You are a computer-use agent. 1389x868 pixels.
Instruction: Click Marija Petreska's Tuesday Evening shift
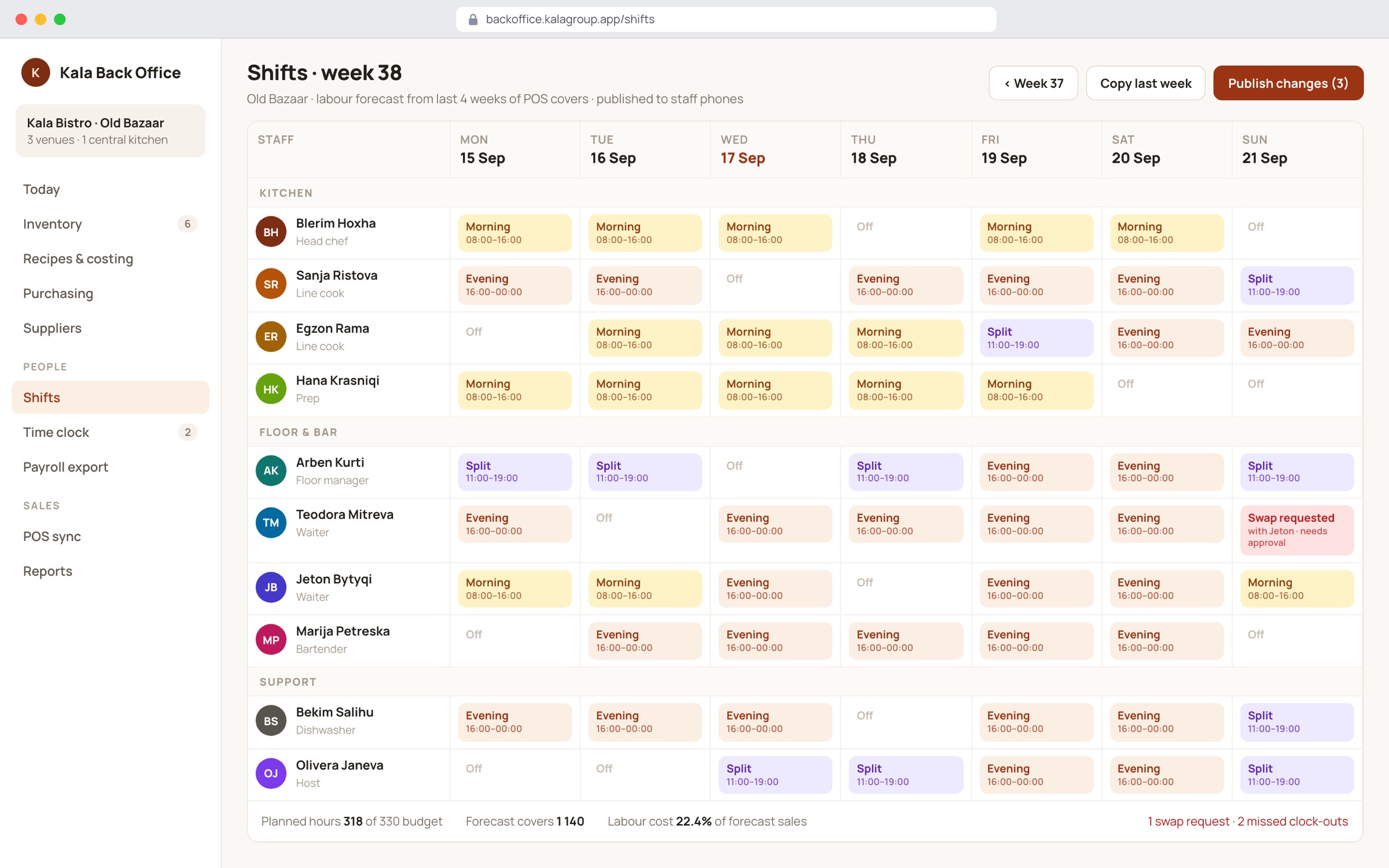click(645, 641)
